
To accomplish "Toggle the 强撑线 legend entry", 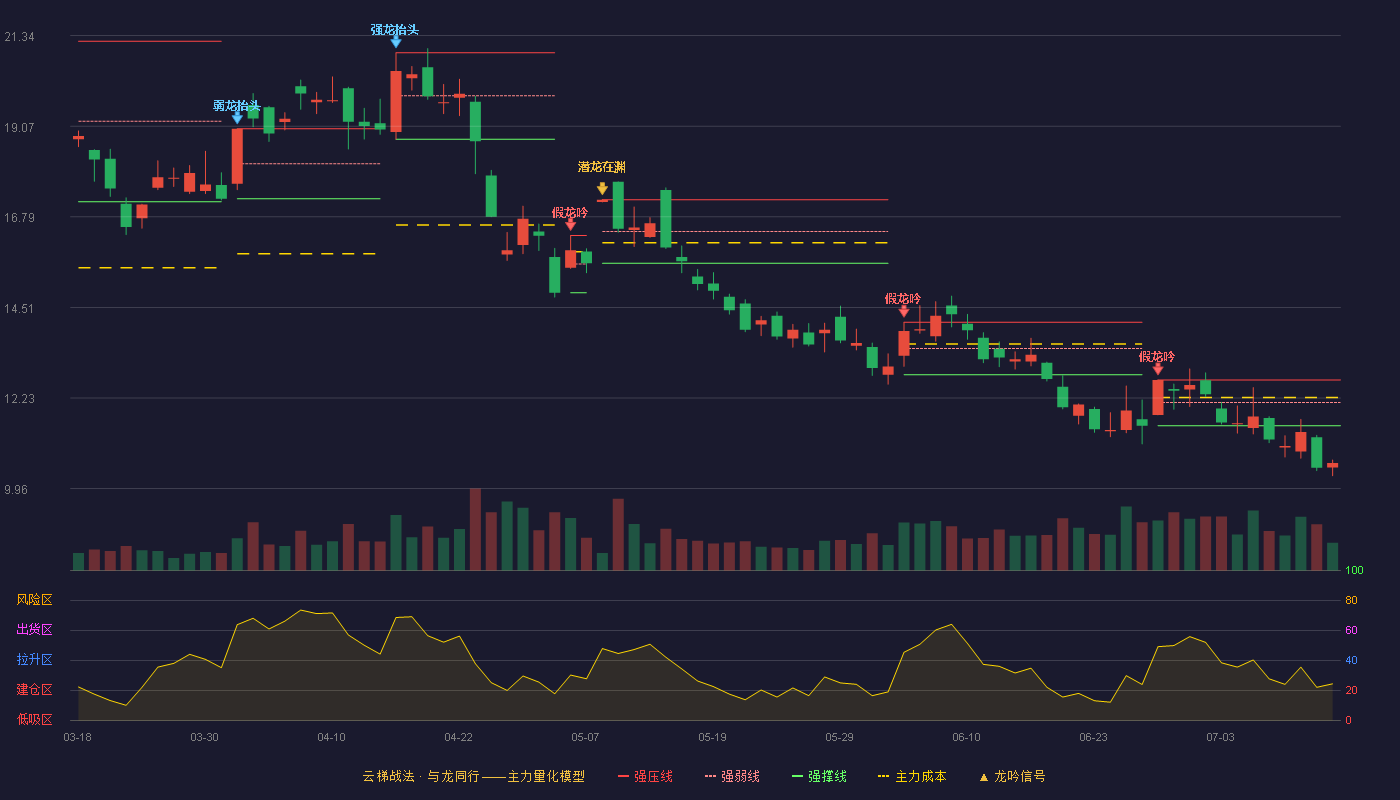I will tap(819, 776).
